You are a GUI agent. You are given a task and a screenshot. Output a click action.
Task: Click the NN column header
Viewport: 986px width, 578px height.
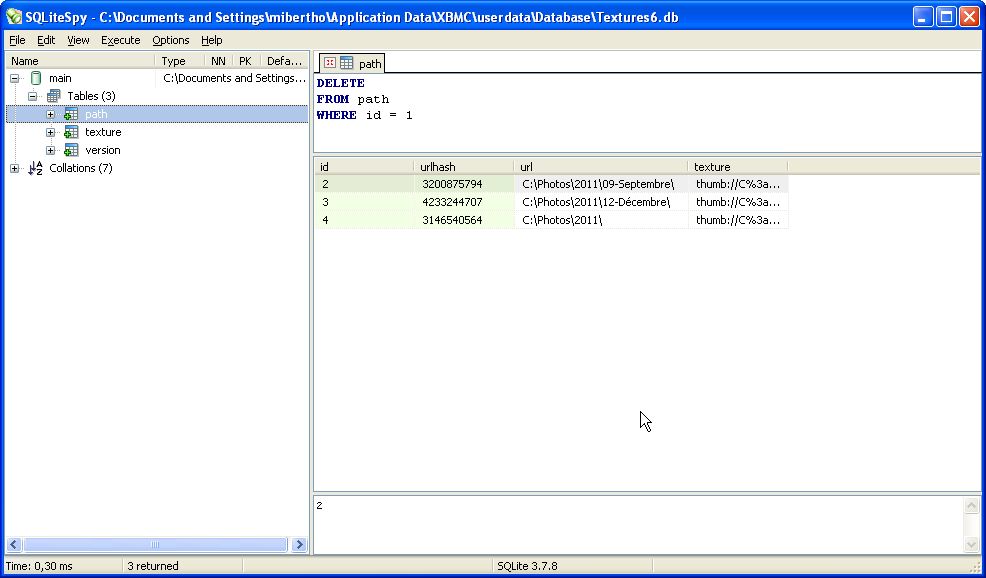(x=218, y=61)
